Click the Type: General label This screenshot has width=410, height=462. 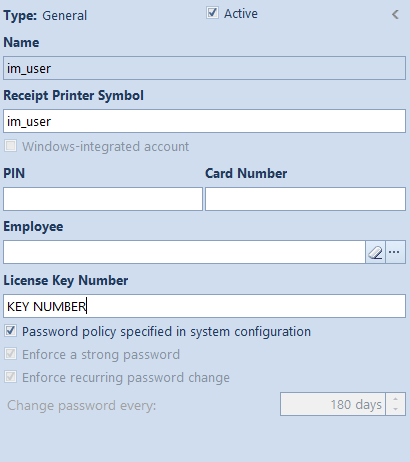(x=45, y=16)
